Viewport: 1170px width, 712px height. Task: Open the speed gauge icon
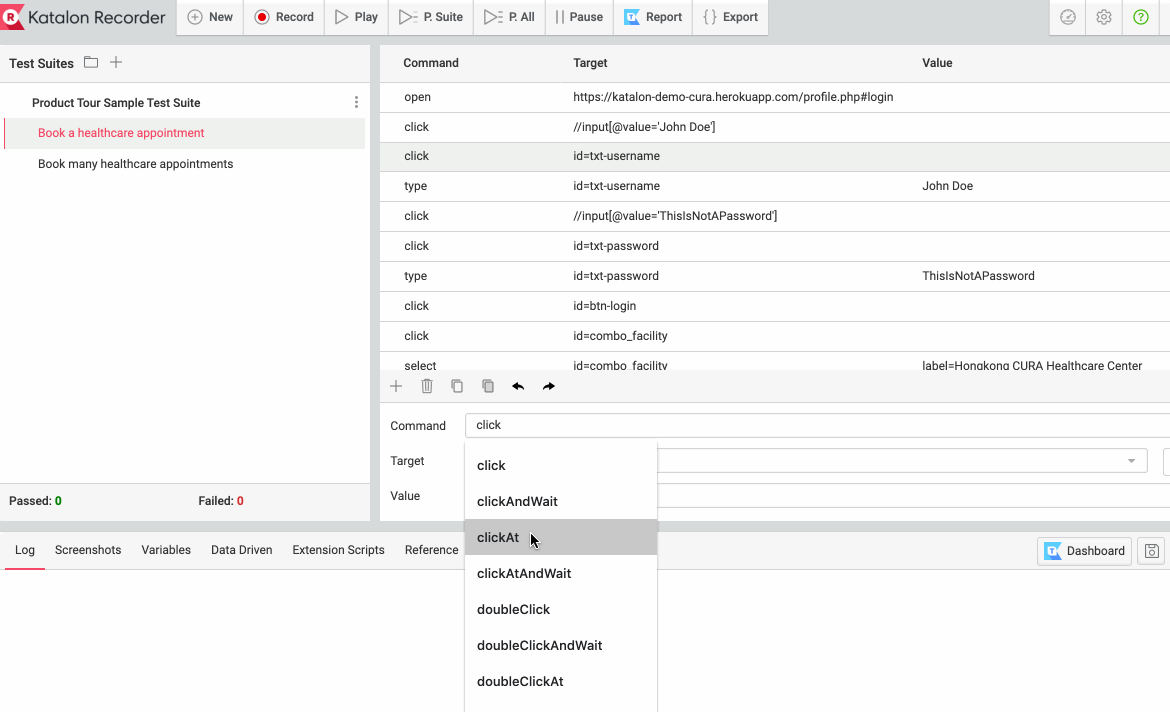(1068, 16)
